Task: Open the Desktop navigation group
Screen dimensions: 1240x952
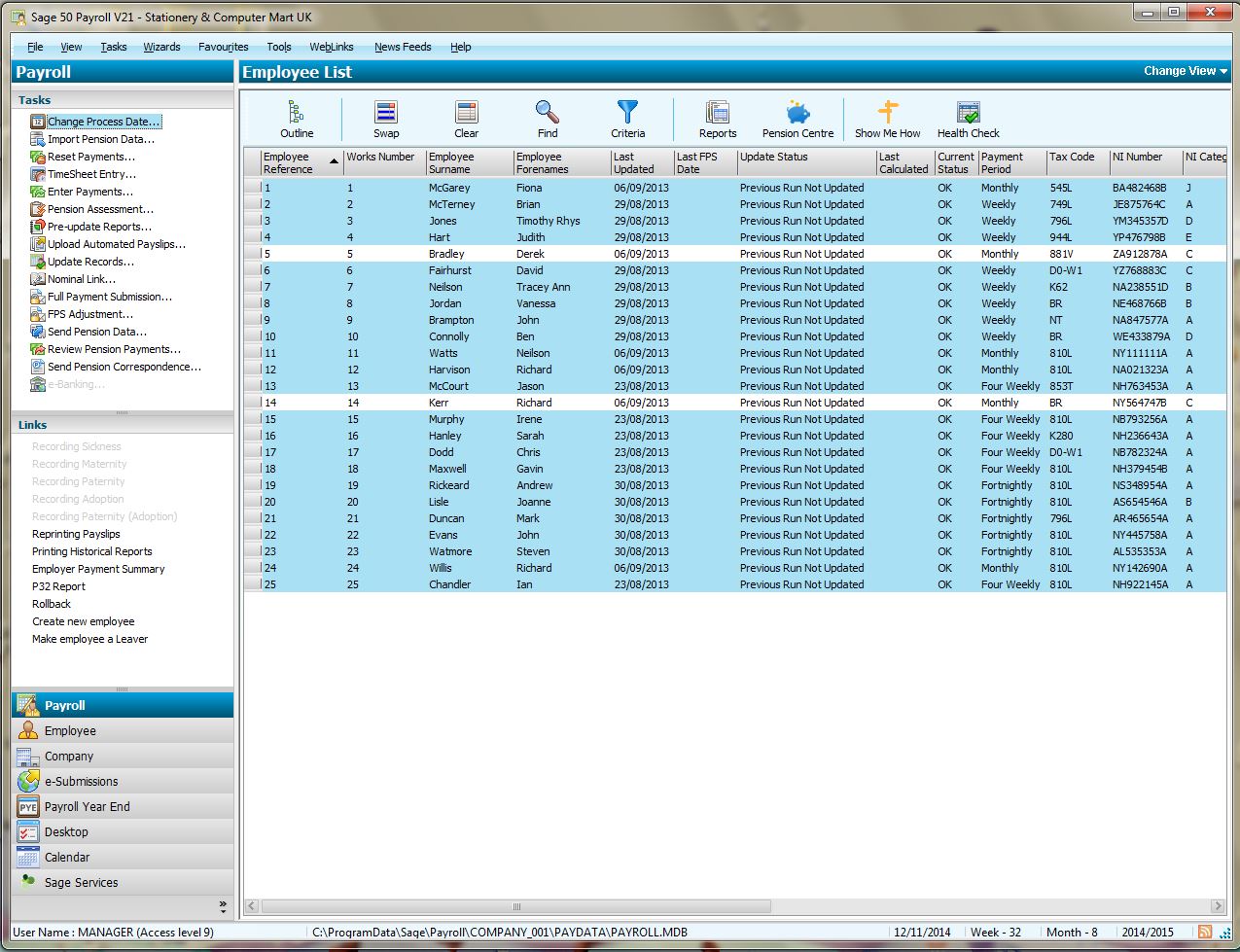Action: (123, 831)
